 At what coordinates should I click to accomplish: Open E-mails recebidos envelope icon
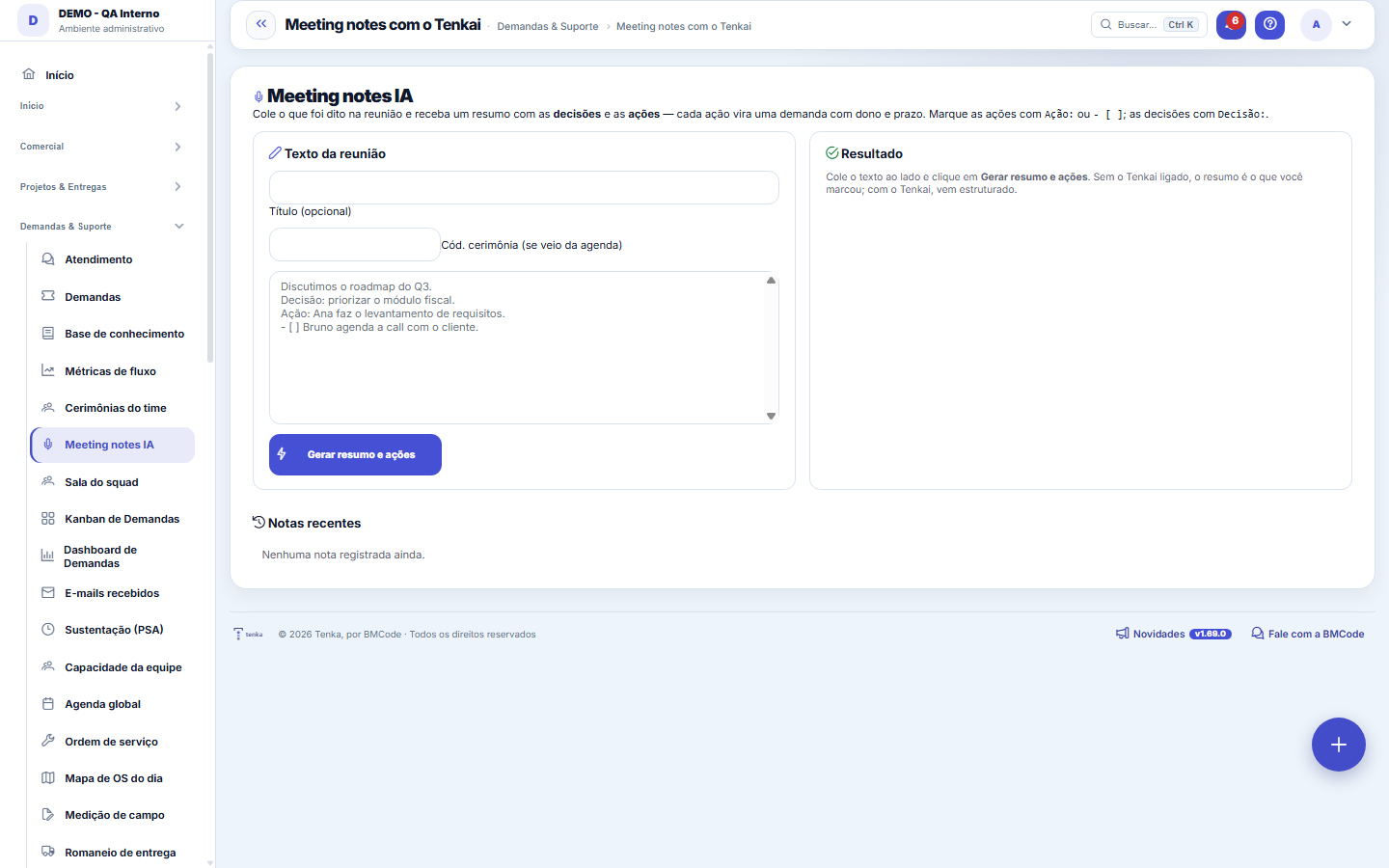point(48,593)
